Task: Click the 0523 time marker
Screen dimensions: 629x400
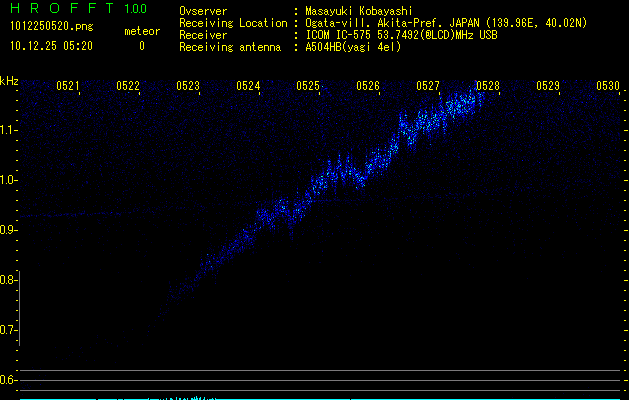Action: point(188,86)
